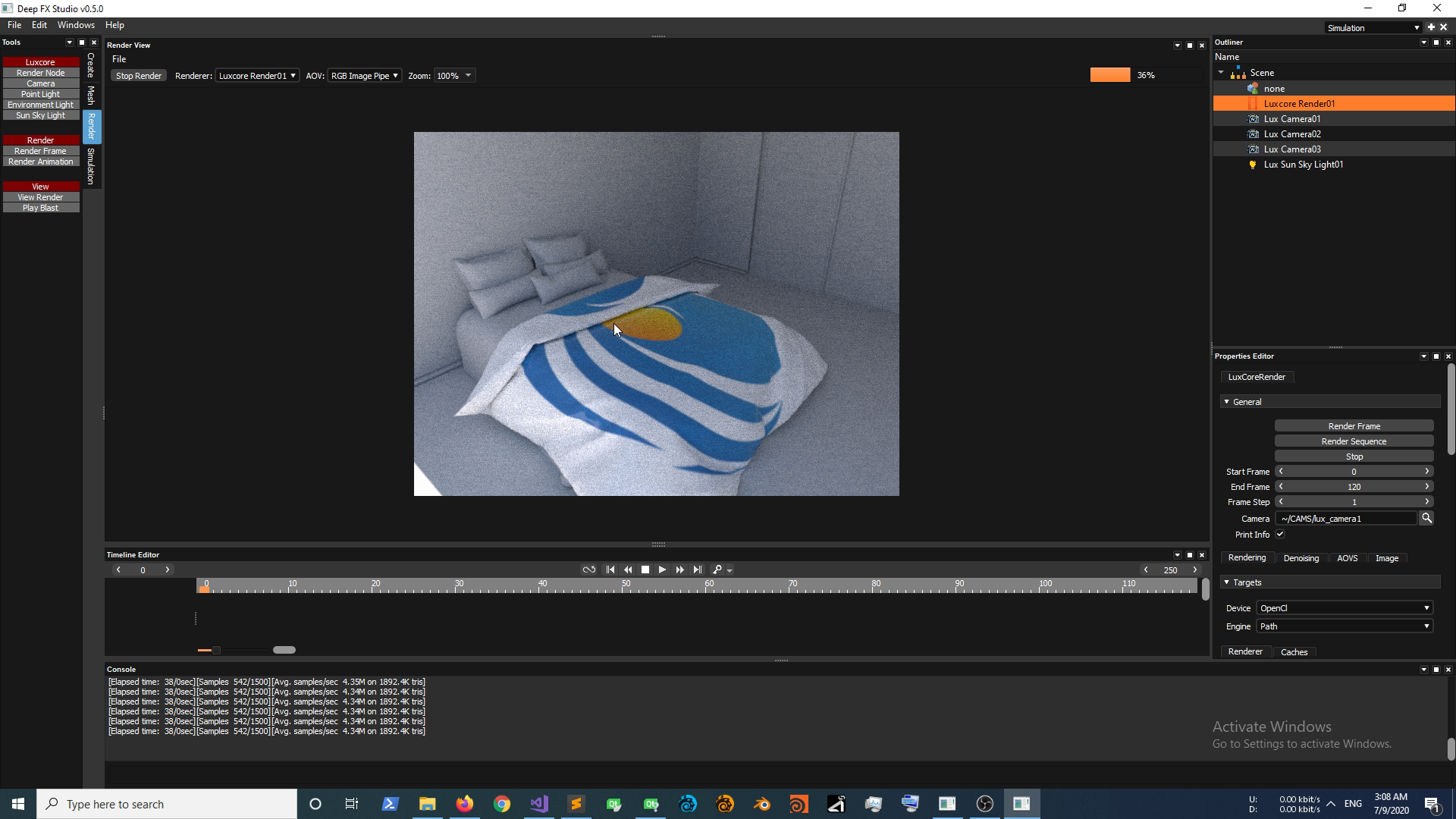Viewport: 1456px width, 819px height.
Task: Click the End Frame field showing 120
Action: pos(1354,487)
